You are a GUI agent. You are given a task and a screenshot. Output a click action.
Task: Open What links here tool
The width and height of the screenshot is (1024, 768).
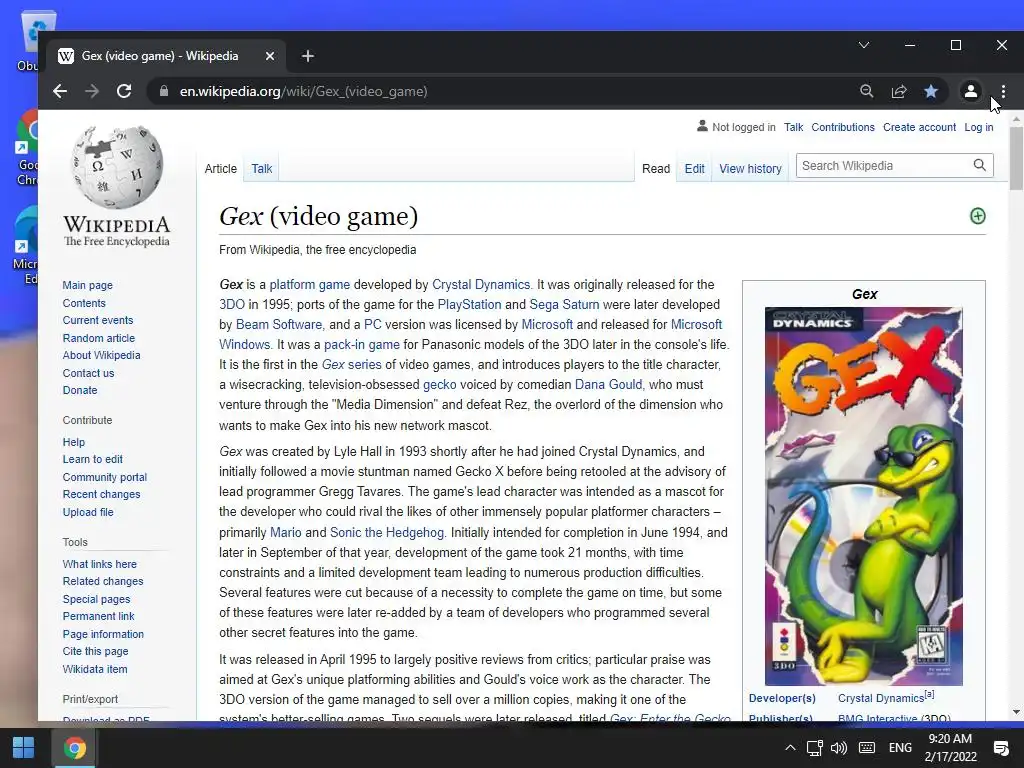coord(99,564)
